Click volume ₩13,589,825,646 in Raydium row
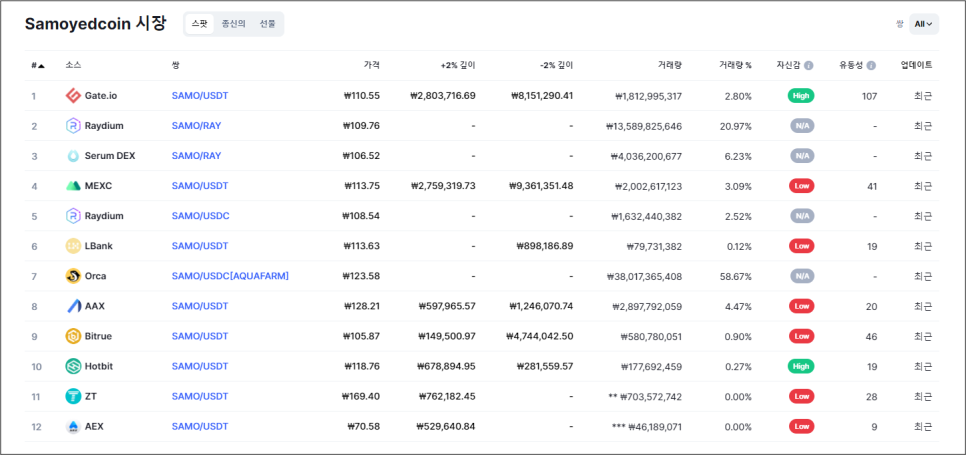966x455 pixels. click(x=644, y=126)
